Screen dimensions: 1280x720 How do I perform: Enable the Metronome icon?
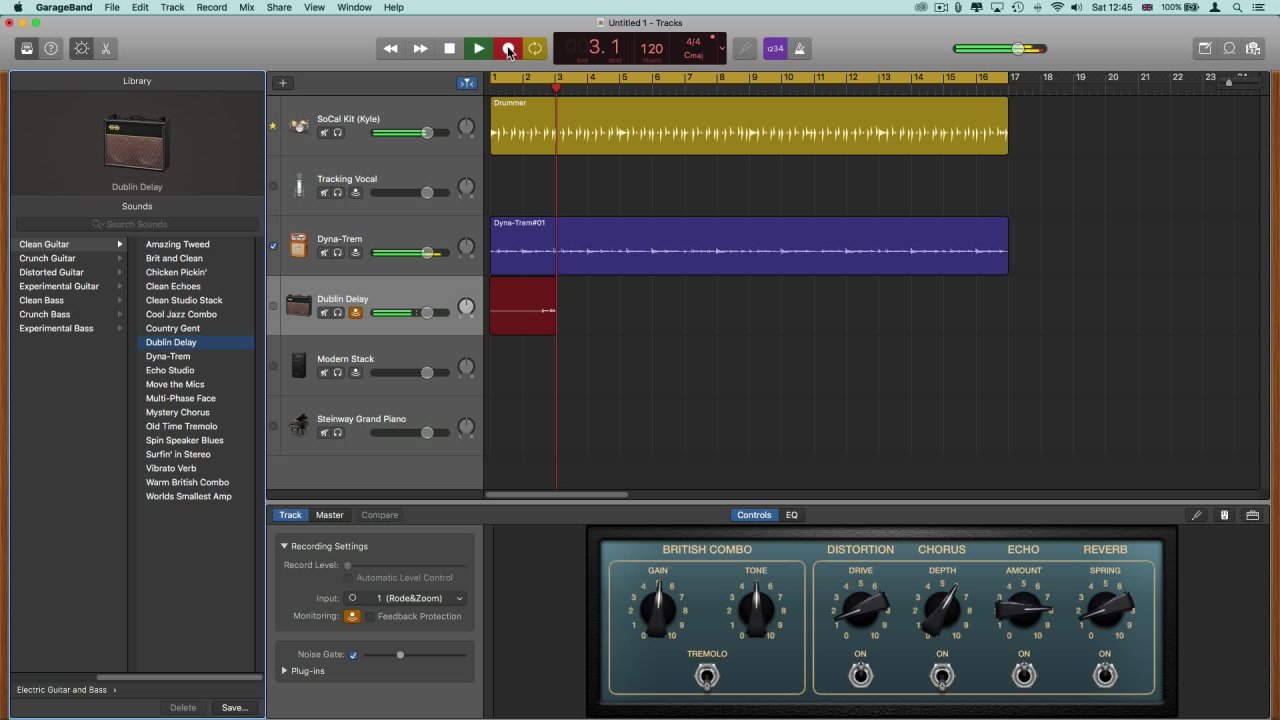click(x=800, y=48)
